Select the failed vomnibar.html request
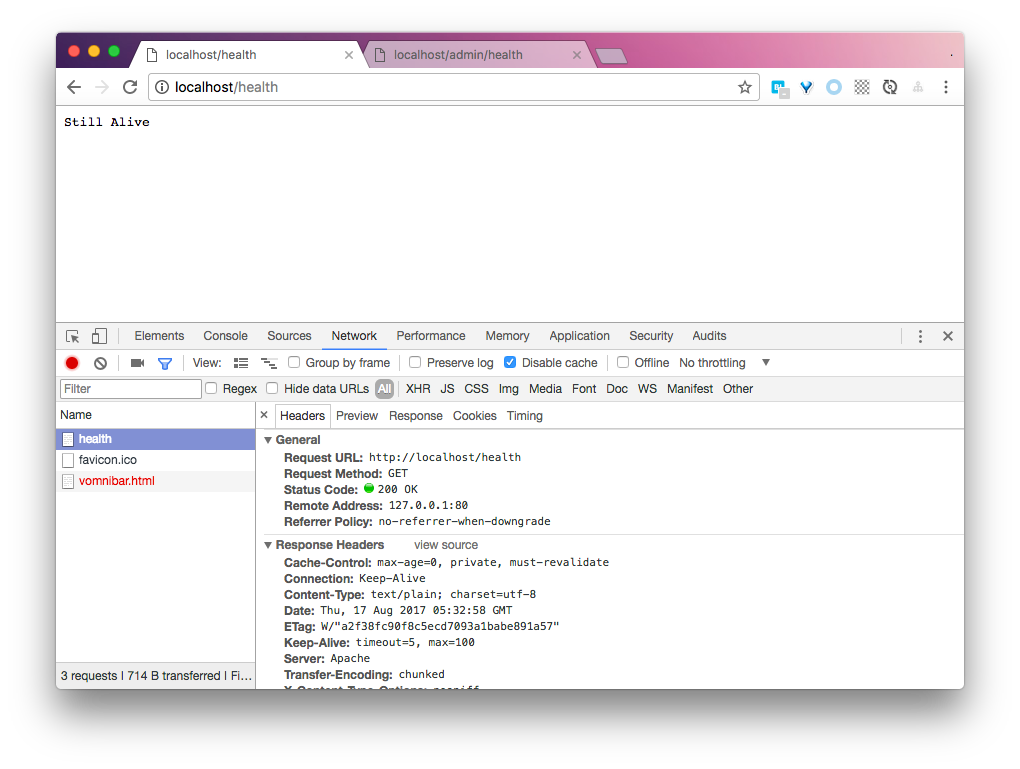 coord(155,481)
